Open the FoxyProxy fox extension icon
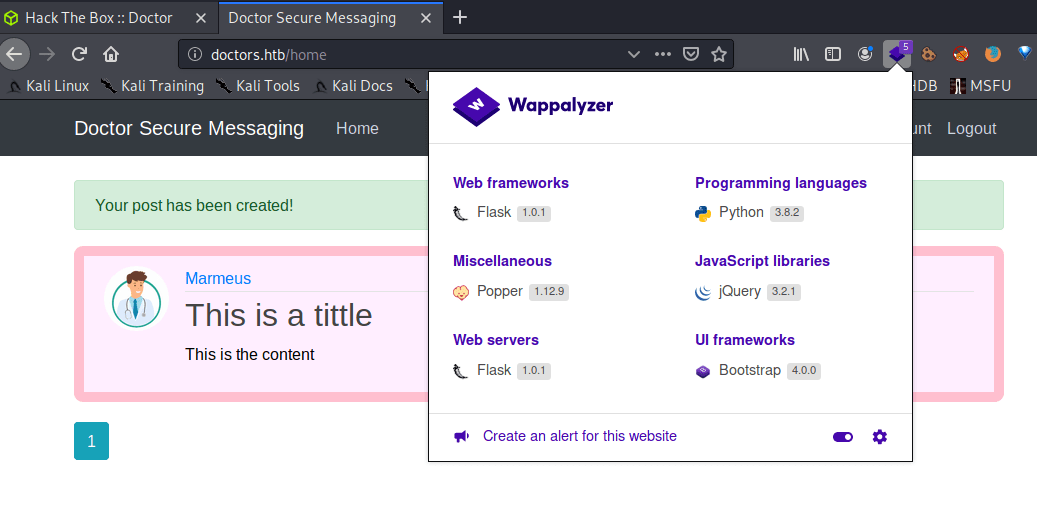1037x510 pixels. tap(993, 54)
